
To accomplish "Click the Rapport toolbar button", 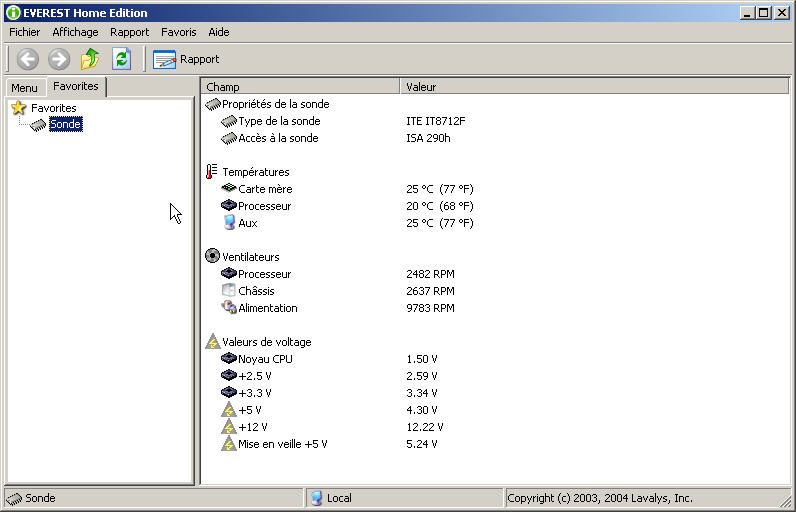I will [186, 59].
